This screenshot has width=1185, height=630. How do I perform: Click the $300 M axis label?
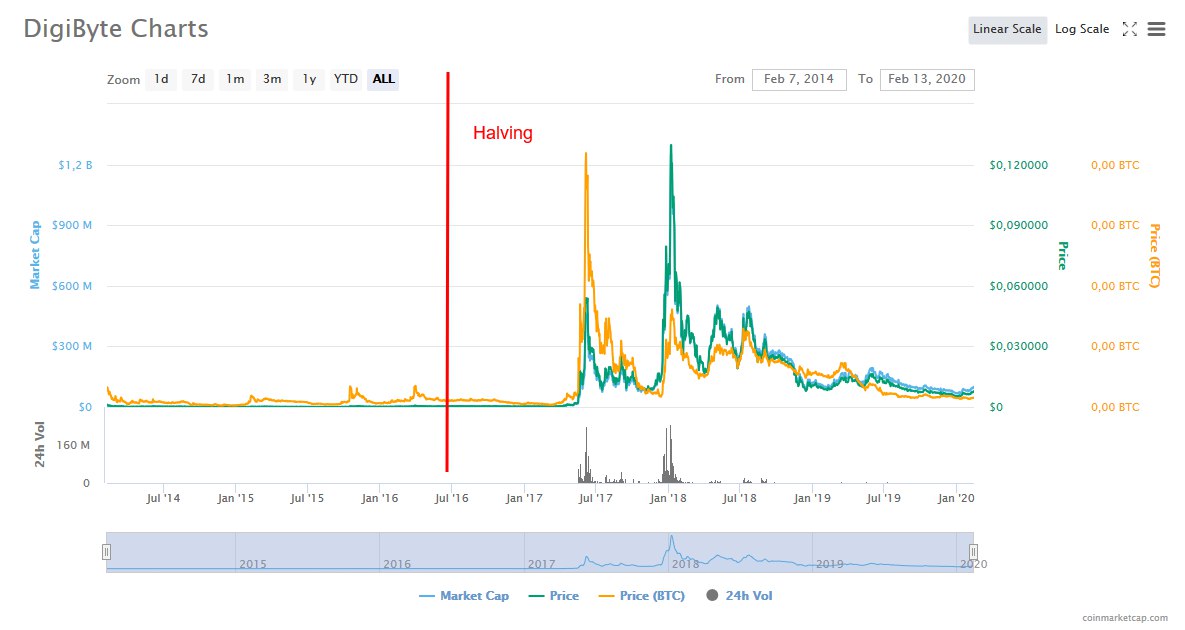[72, 347]
